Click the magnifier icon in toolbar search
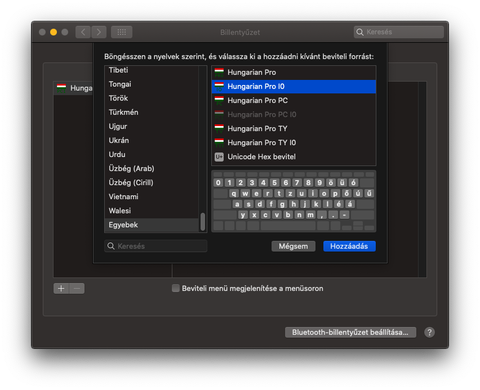 click(360, 32)
